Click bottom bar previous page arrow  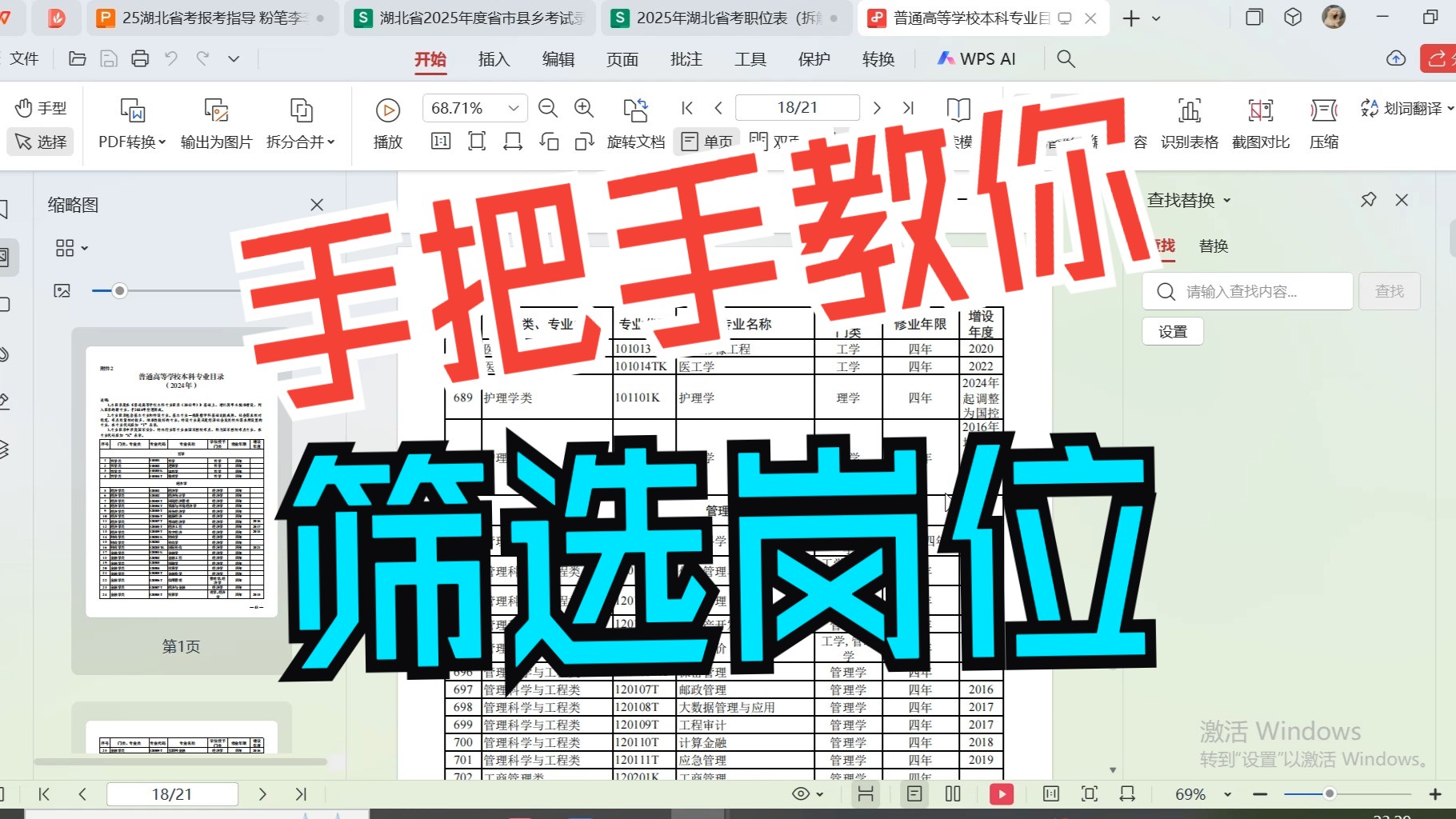click(x=82, y=794)
